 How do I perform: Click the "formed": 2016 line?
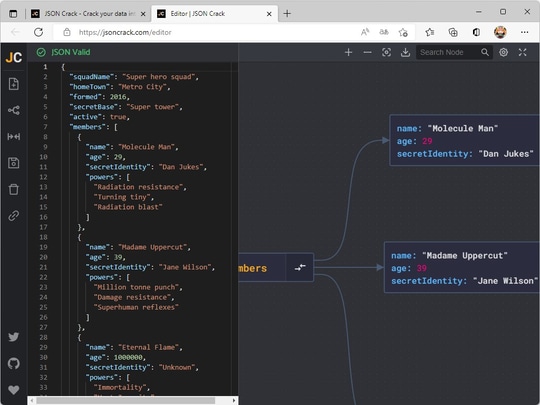tap(100, 97)
